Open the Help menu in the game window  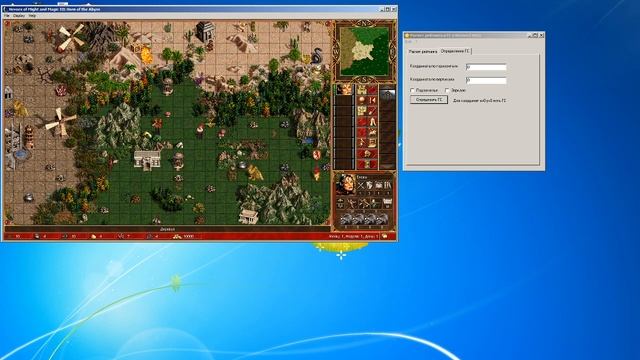pyautogui.click(x=32, y=16)
